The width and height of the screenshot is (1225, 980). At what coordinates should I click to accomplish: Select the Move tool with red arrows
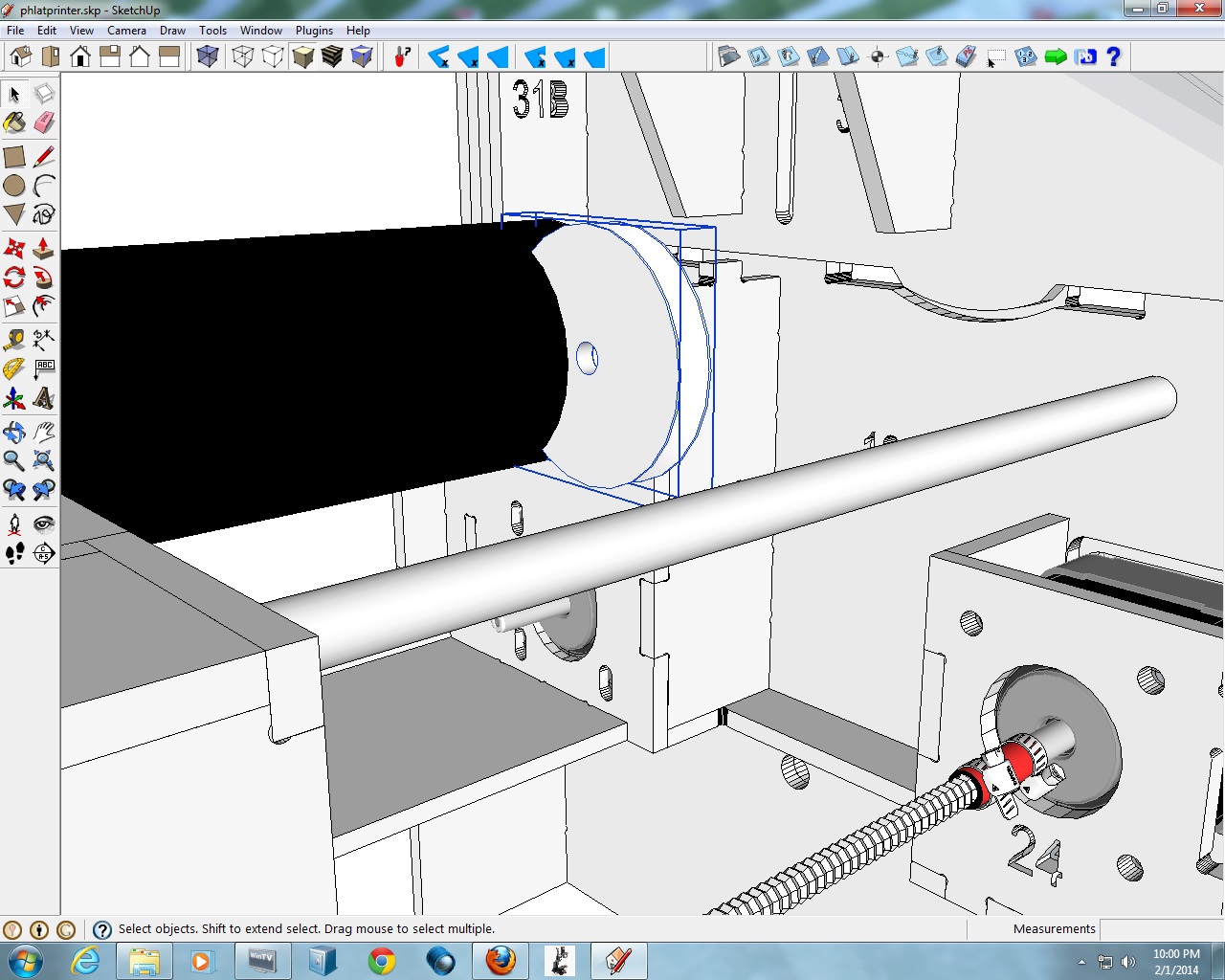point(14,249)
